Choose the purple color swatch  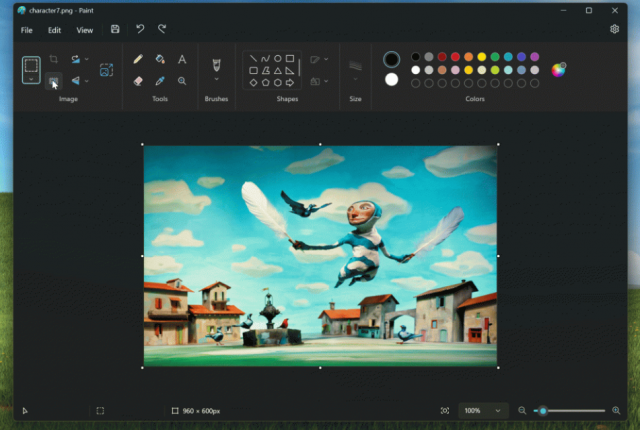534,57
